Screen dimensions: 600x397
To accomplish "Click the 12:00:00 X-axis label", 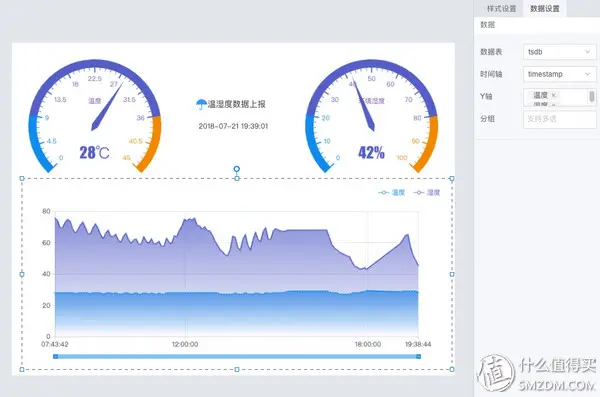I will point(185,344).
